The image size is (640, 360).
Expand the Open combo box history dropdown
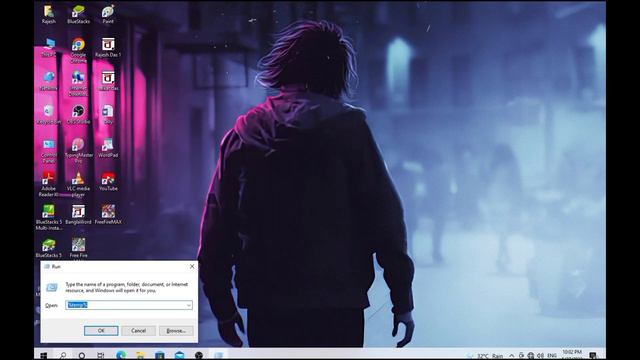coord(189,305)
